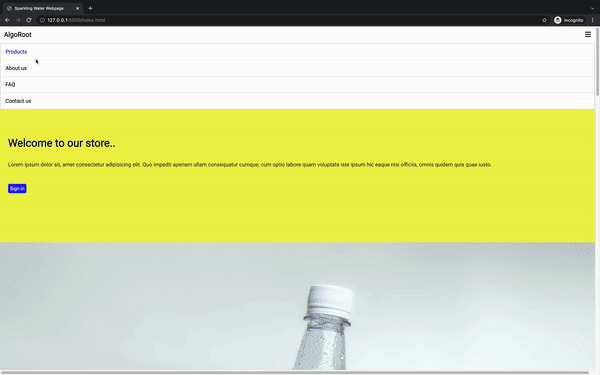Open Chrome three-dot menu
Image resolution: width=600 pixels, height=375 pixels.
point(592,20)
